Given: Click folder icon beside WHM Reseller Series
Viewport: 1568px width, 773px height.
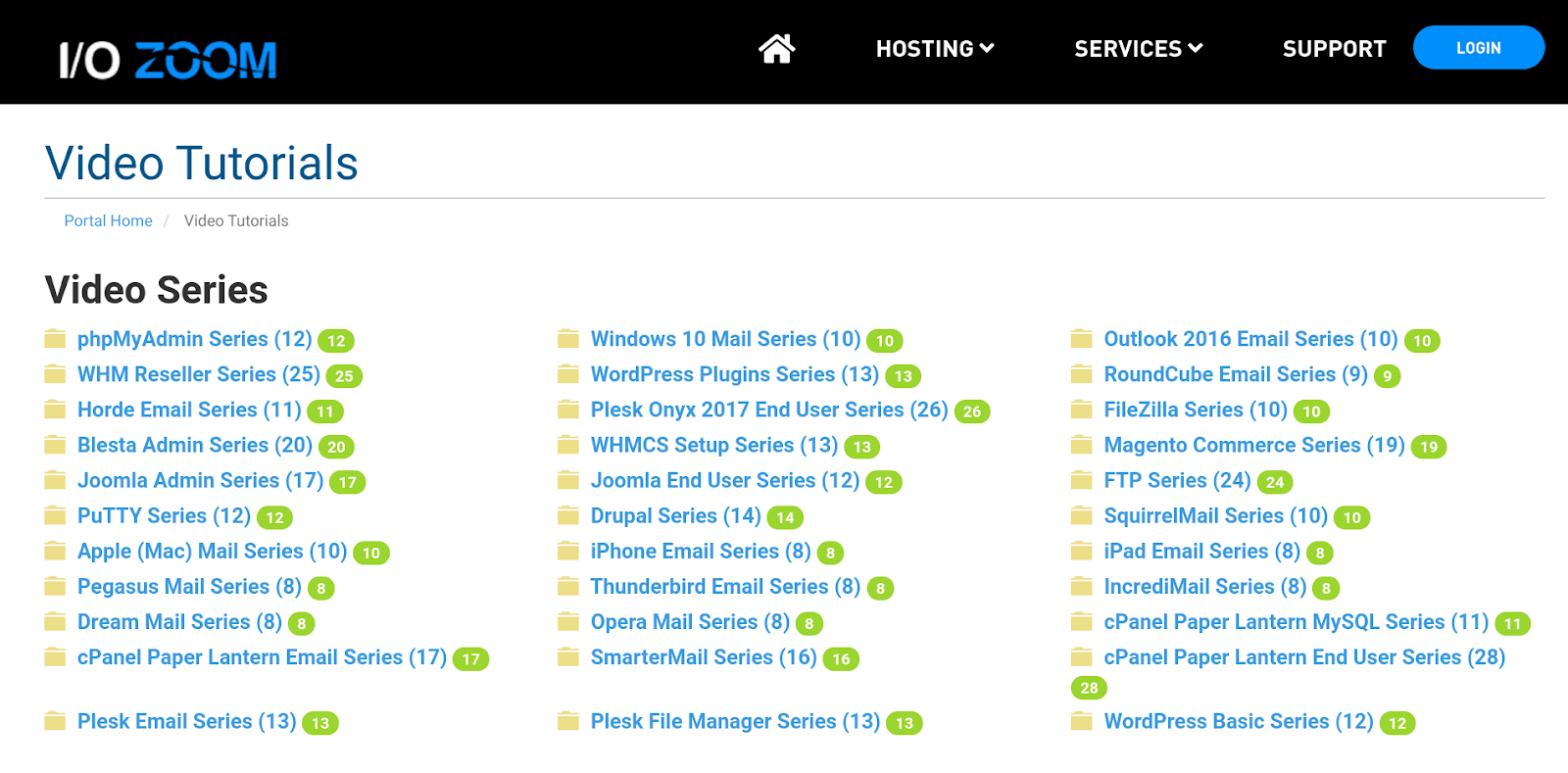Looking at the screenshot, I should pyautogui.click(x=55, y=374).
